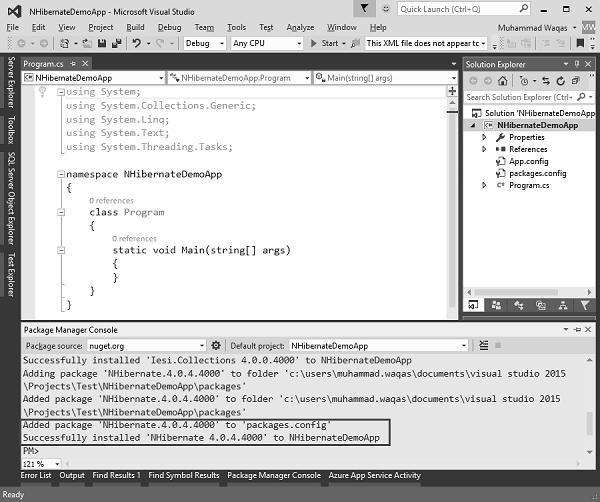Viewport: 600px width, 502px height.
Task: Open the Analyze menu
Action: [x=300, y=27]
